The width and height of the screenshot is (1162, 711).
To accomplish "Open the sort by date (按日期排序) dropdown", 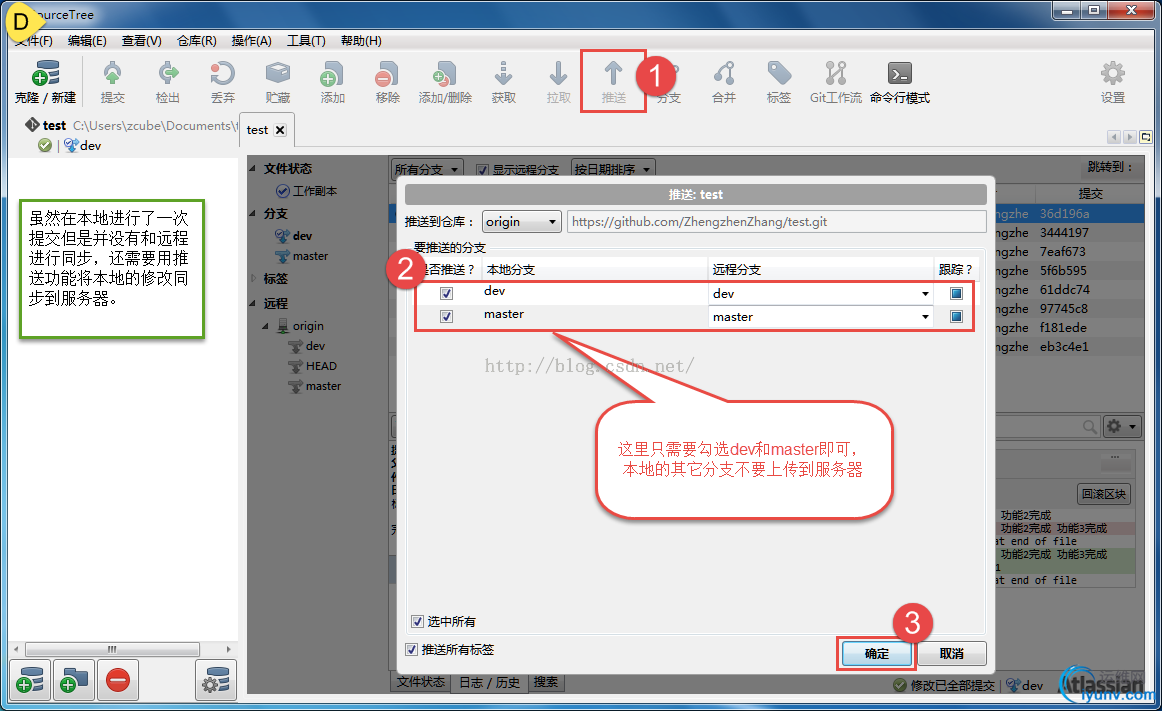I will pyautogui.click(x=614, y=170).
